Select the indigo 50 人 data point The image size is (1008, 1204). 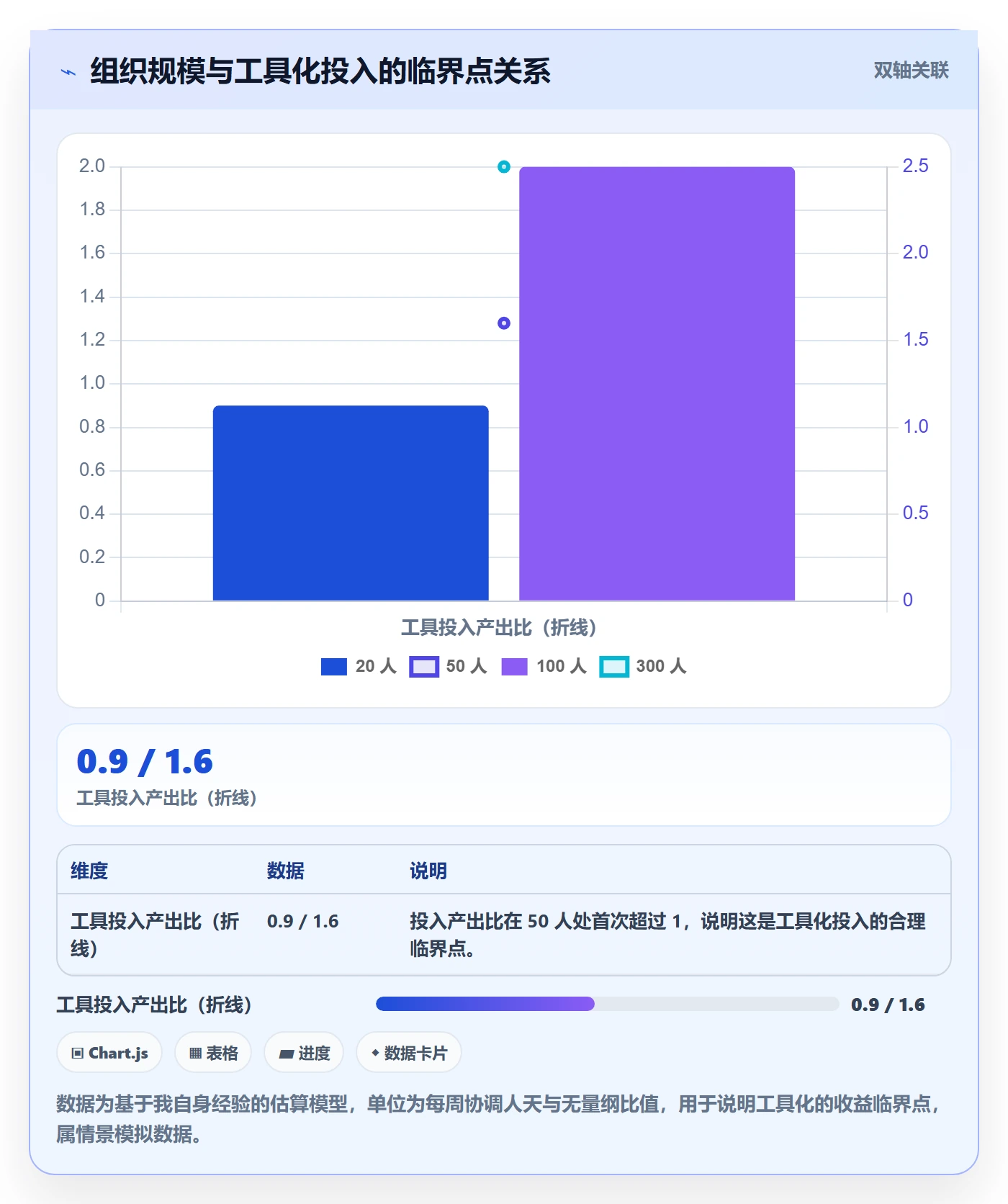point(504,323)
